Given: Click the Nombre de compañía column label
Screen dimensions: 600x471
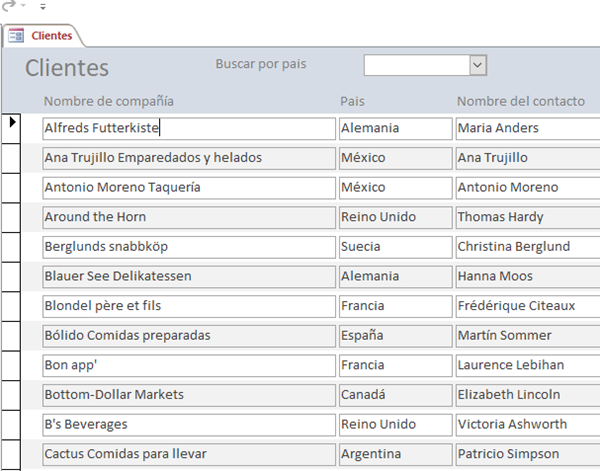Looking at the screenshot, I should (109, 101).
